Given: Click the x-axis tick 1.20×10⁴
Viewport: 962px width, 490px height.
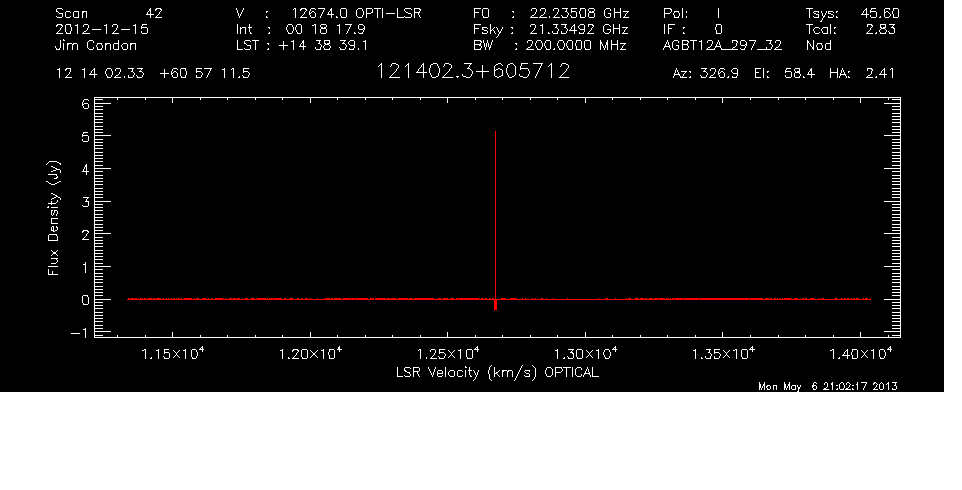Looking at the screenshot, I should (310, 354).
